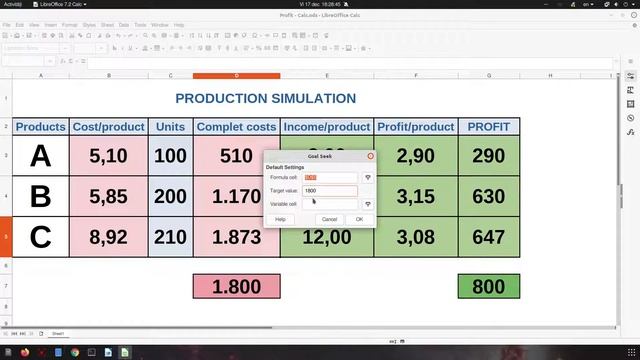Launch Firefox from the dock
The height and width of the screenshot is (360, 640).
point(25,352)
